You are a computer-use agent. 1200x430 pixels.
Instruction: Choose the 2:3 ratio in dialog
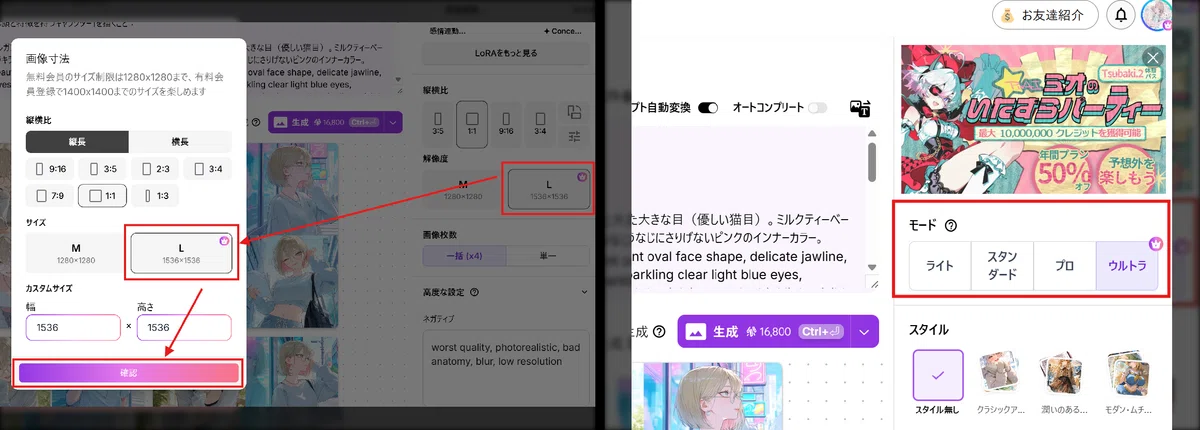point(156,170)
